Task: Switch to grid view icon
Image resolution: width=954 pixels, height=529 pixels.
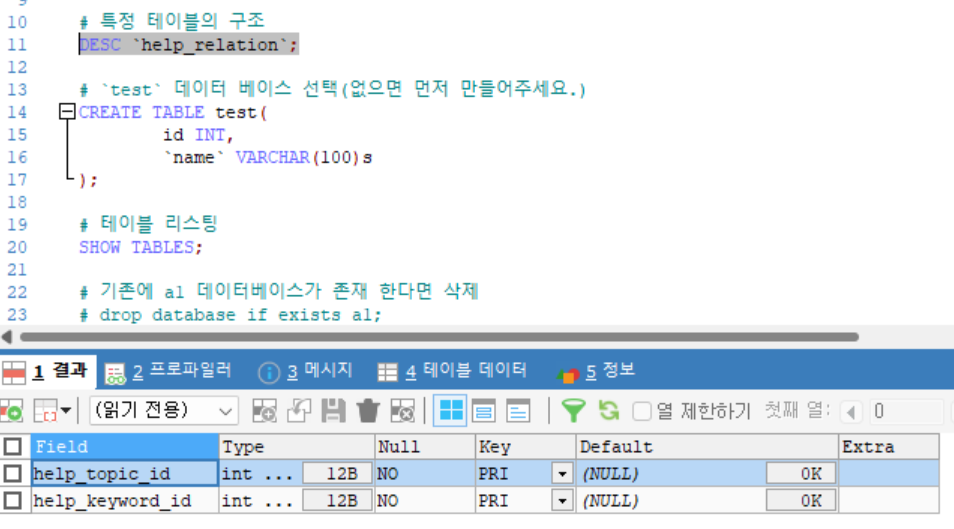Action: (x=450, y=411)
